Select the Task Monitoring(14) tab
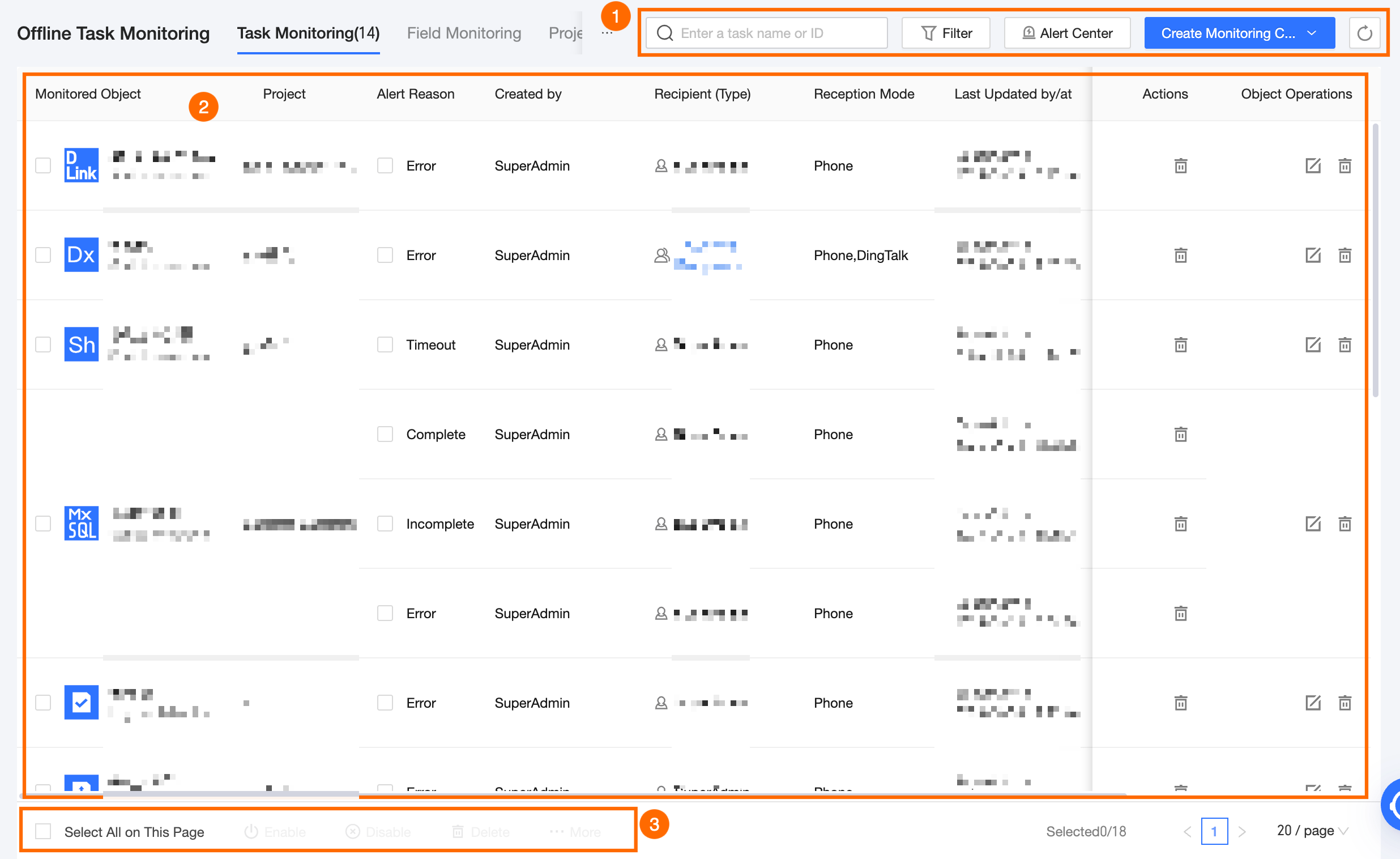1400x859 pixels. (308, 33)
